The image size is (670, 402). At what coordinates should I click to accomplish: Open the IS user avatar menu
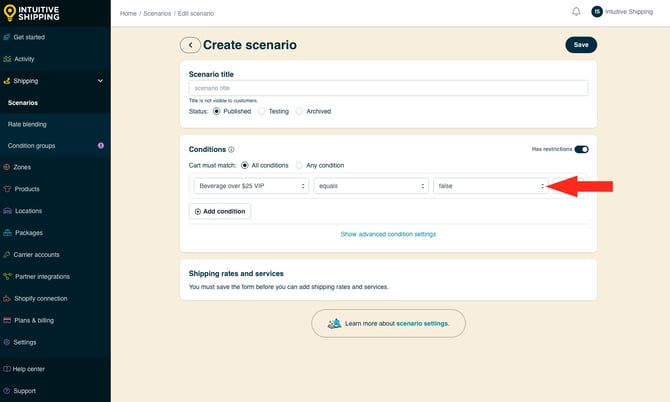[x=597, y=12]
